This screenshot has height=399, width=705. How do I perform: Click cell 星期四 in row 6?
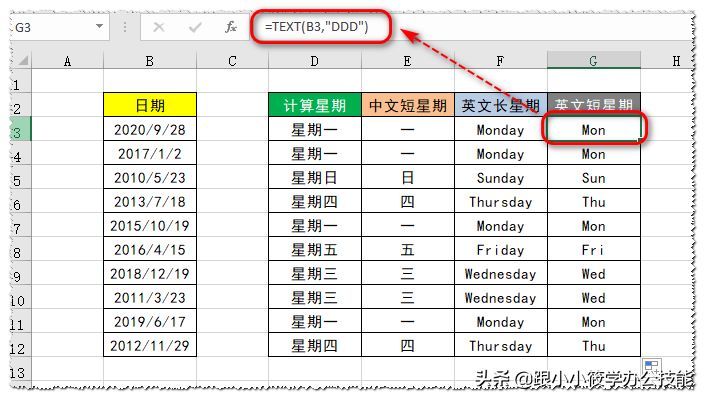[315, 201]
